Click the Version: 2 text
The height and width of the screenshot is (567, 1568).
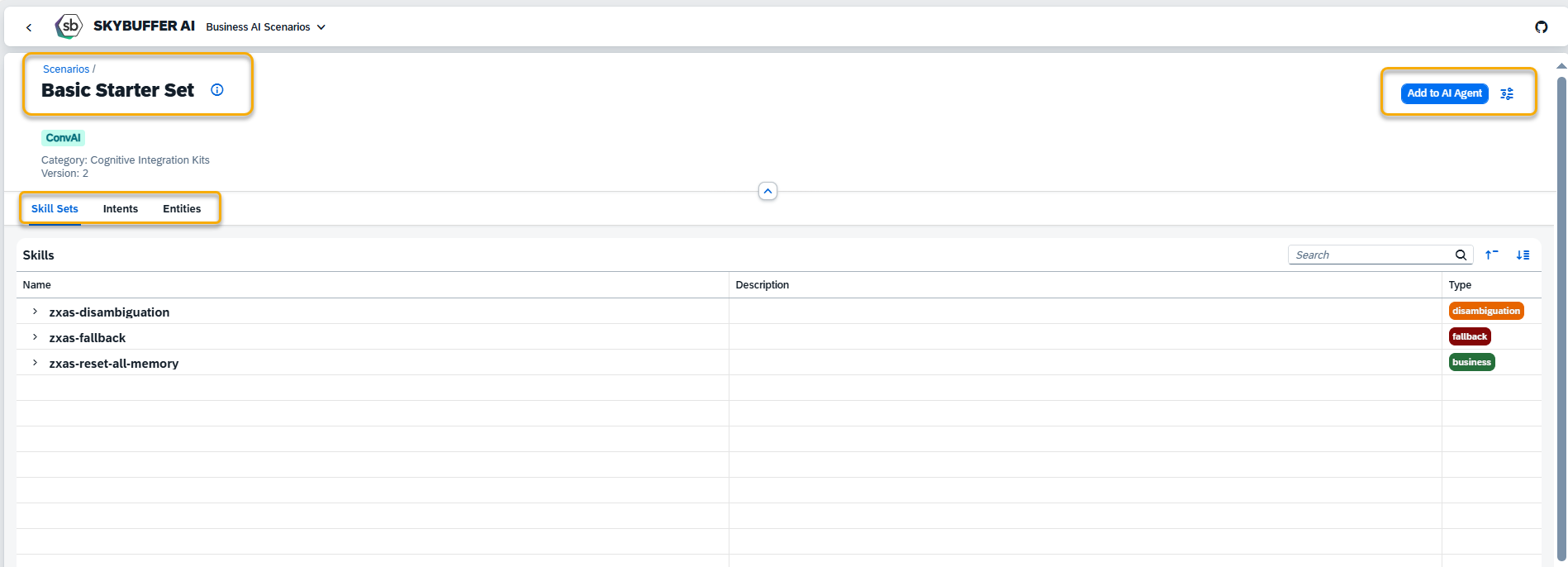(x=64, y=174)
